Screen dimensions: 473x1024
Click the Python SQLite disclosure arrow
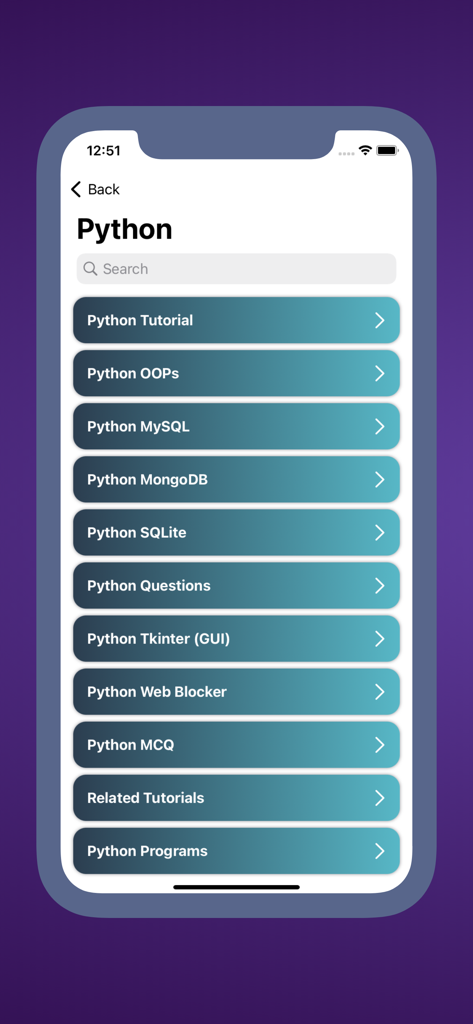(380, 532)
